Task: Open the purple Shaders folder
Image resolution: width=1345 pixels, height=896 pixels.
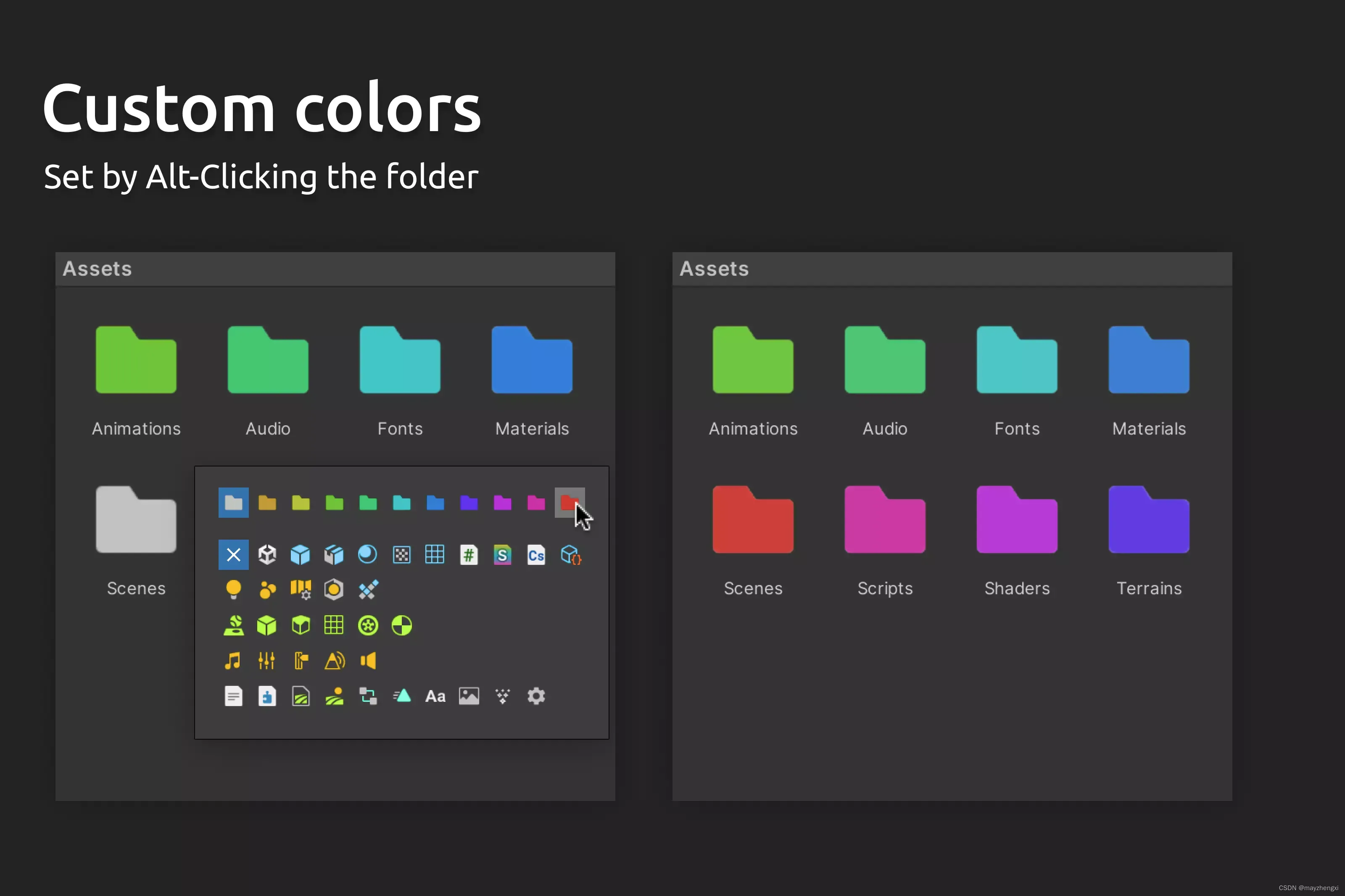Action: [x=1017, y=519]
